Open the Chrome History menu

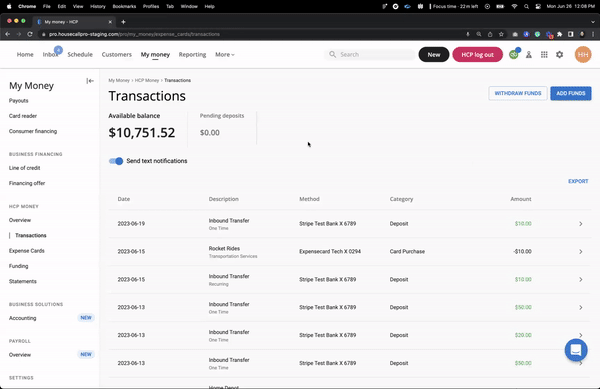pos(98,6)
